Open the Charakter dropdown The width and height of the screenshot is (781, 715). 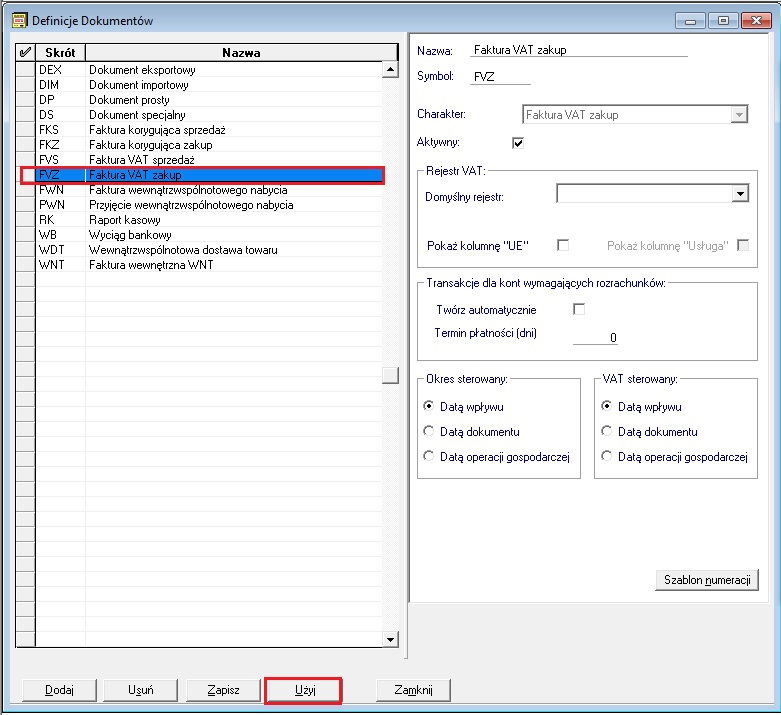pos(739,115)
